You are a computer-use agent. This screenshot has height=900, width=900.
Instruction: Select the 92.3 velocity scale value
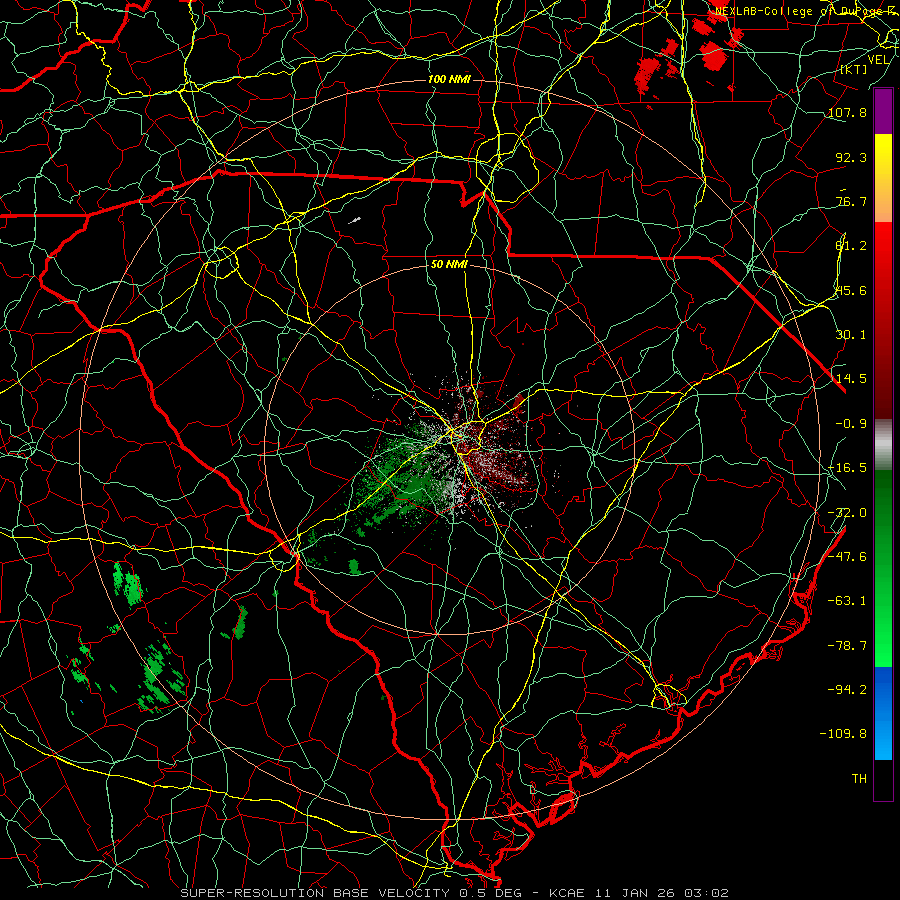(851, 157)
